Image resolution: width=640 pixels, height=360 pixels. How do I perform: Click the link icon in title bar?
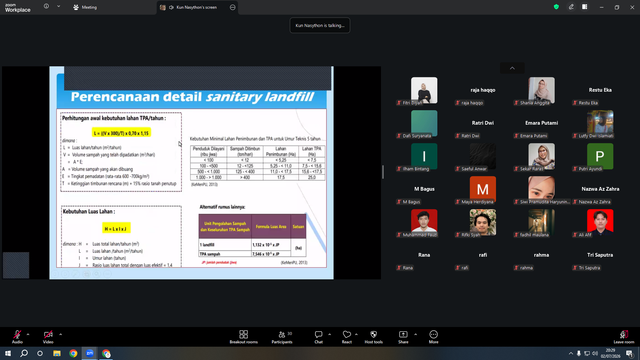pos(571,7)
